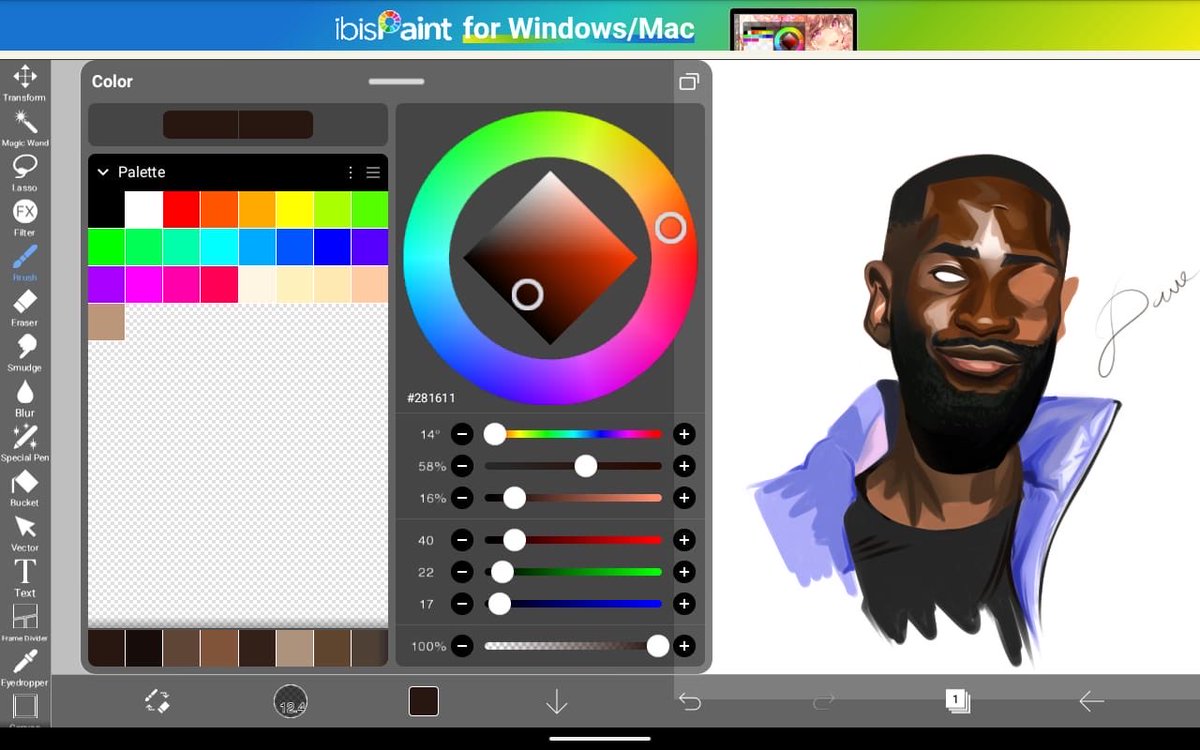
Task: Select the Blur tool
Action: [25, 398]
